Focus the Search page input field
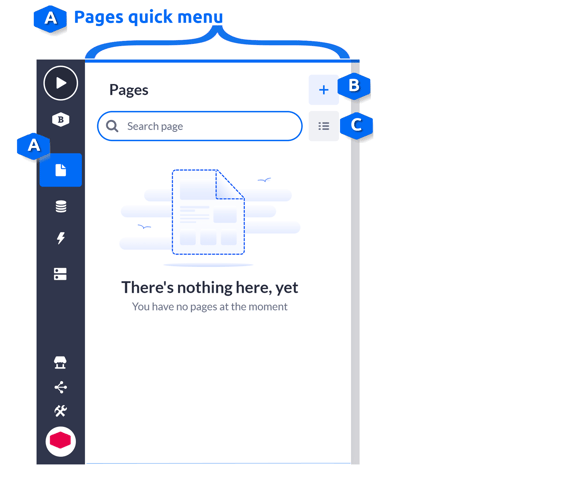The width and height of the screenshot is (574, 482). coord(200,126)
